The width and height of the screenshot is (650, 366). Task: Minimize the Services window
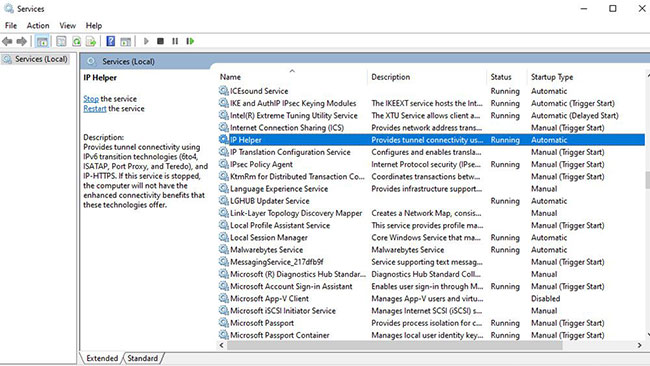point(584,8)
